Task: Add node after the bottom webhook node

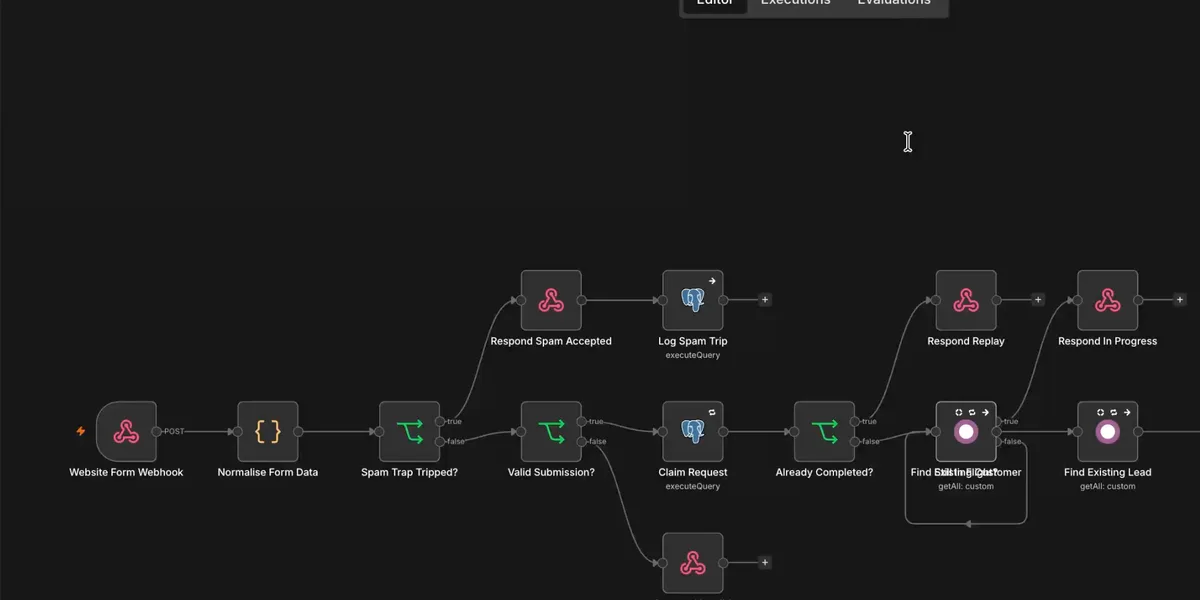Action: tap(765, 563)
